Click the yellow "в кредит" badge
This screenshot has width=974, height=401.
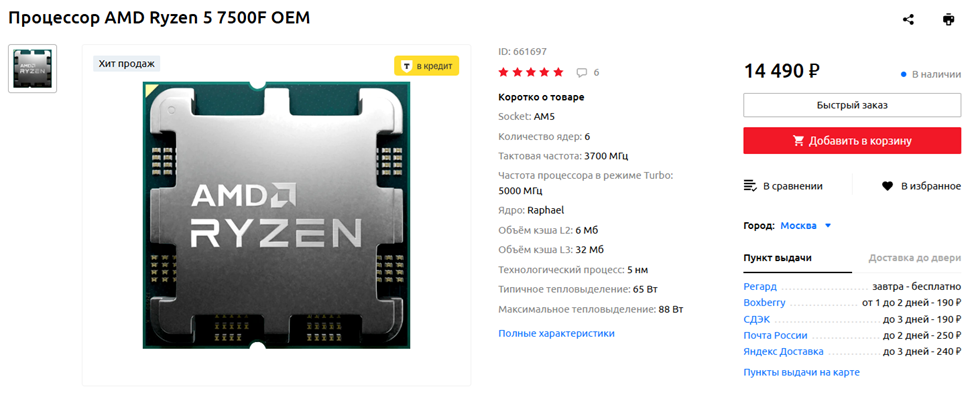click(x=426, y=66)
